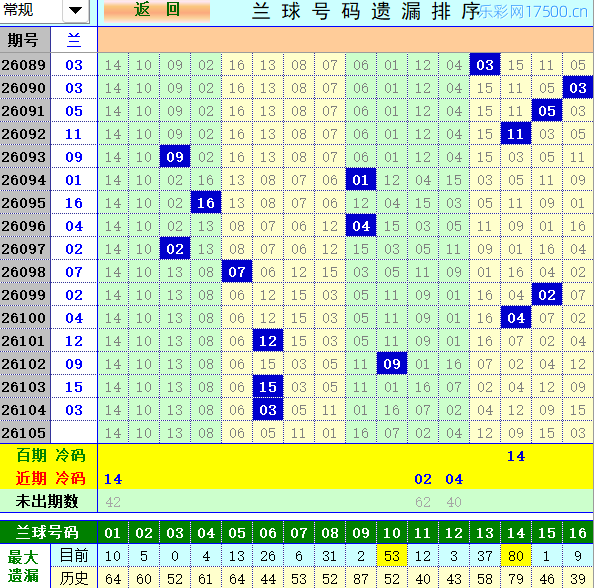Image resolution: width=594 pixels, height=588 pixels.
Task: Click highlighted 02 in row 26097
Action: click(175, 249)
